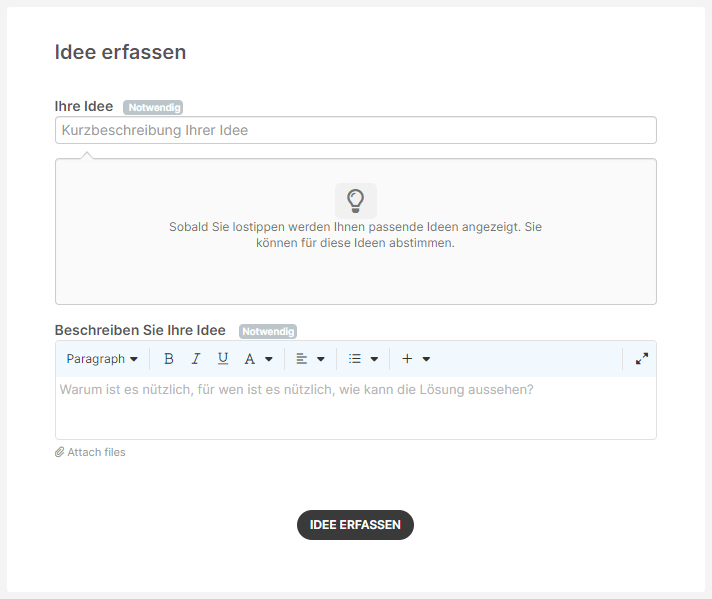Click the lightbulb suggestion icon
The width and height of the screenshot is (712, 599).
[356, 201]
